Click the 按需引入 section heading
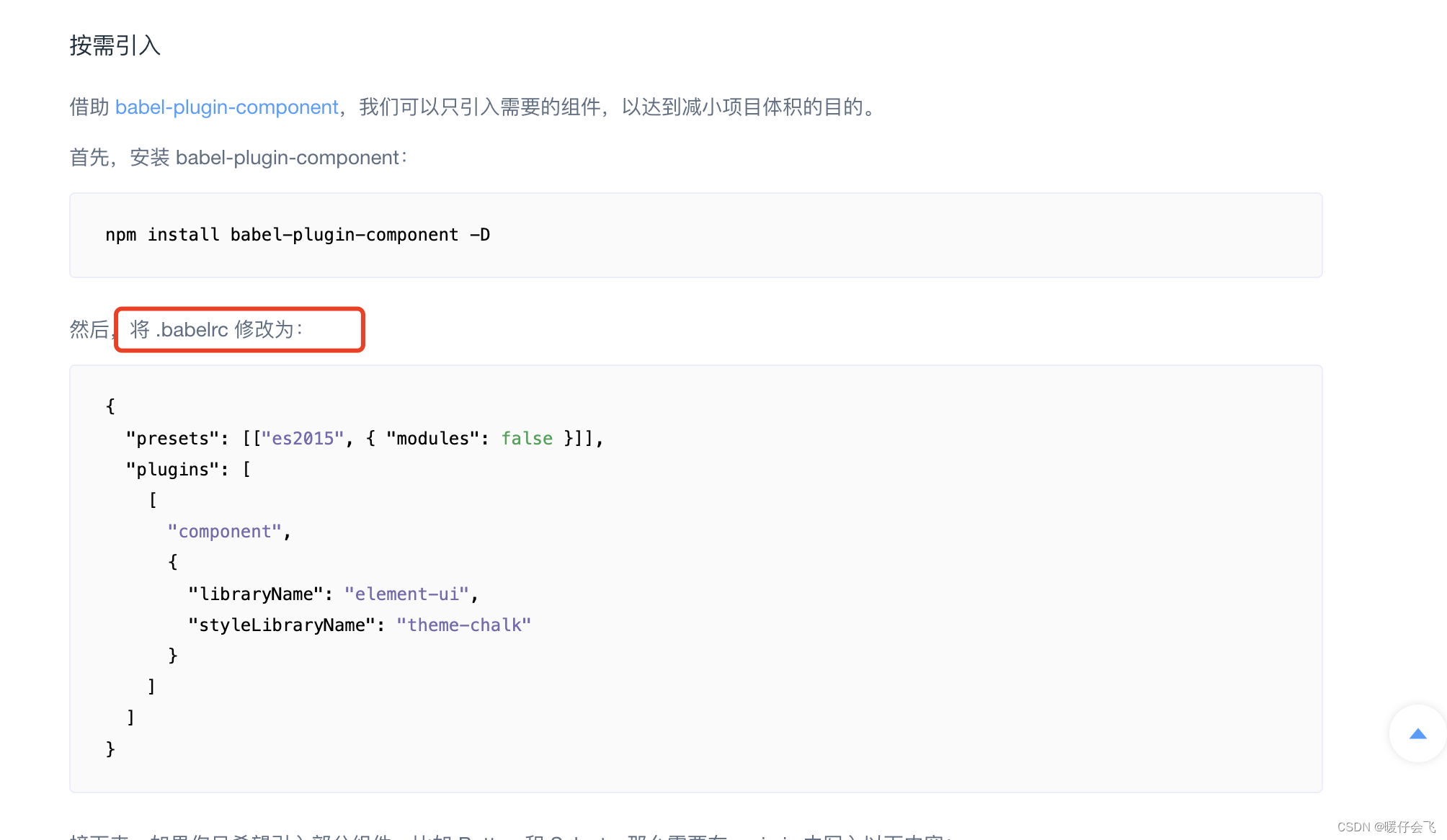Screen dimensions: 1447x840 tap(115, 45)
